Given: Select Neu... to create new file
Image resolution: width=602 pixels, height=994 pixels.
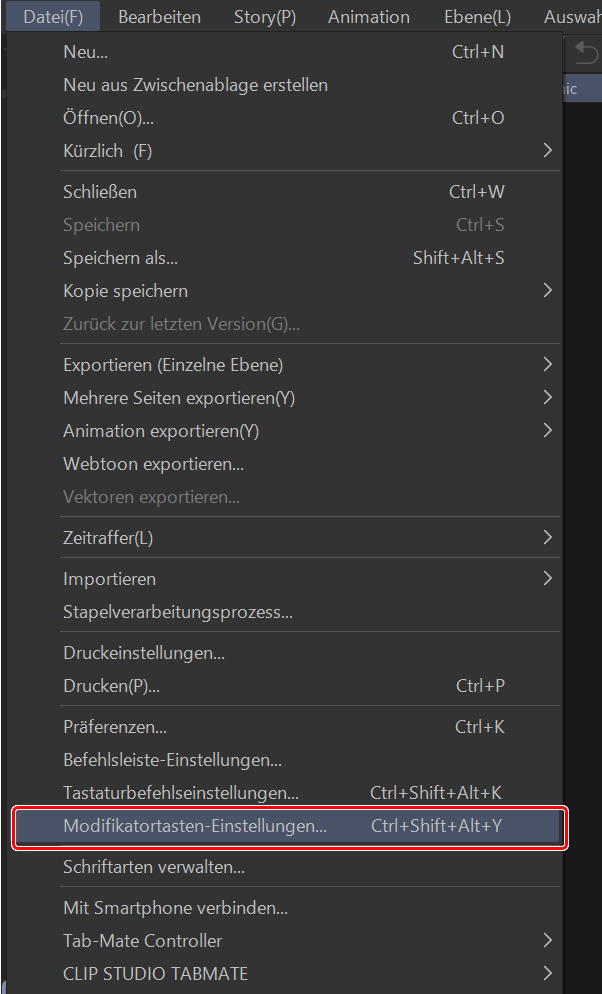Looking at the screenshot, I should click(x=85, y=52).
